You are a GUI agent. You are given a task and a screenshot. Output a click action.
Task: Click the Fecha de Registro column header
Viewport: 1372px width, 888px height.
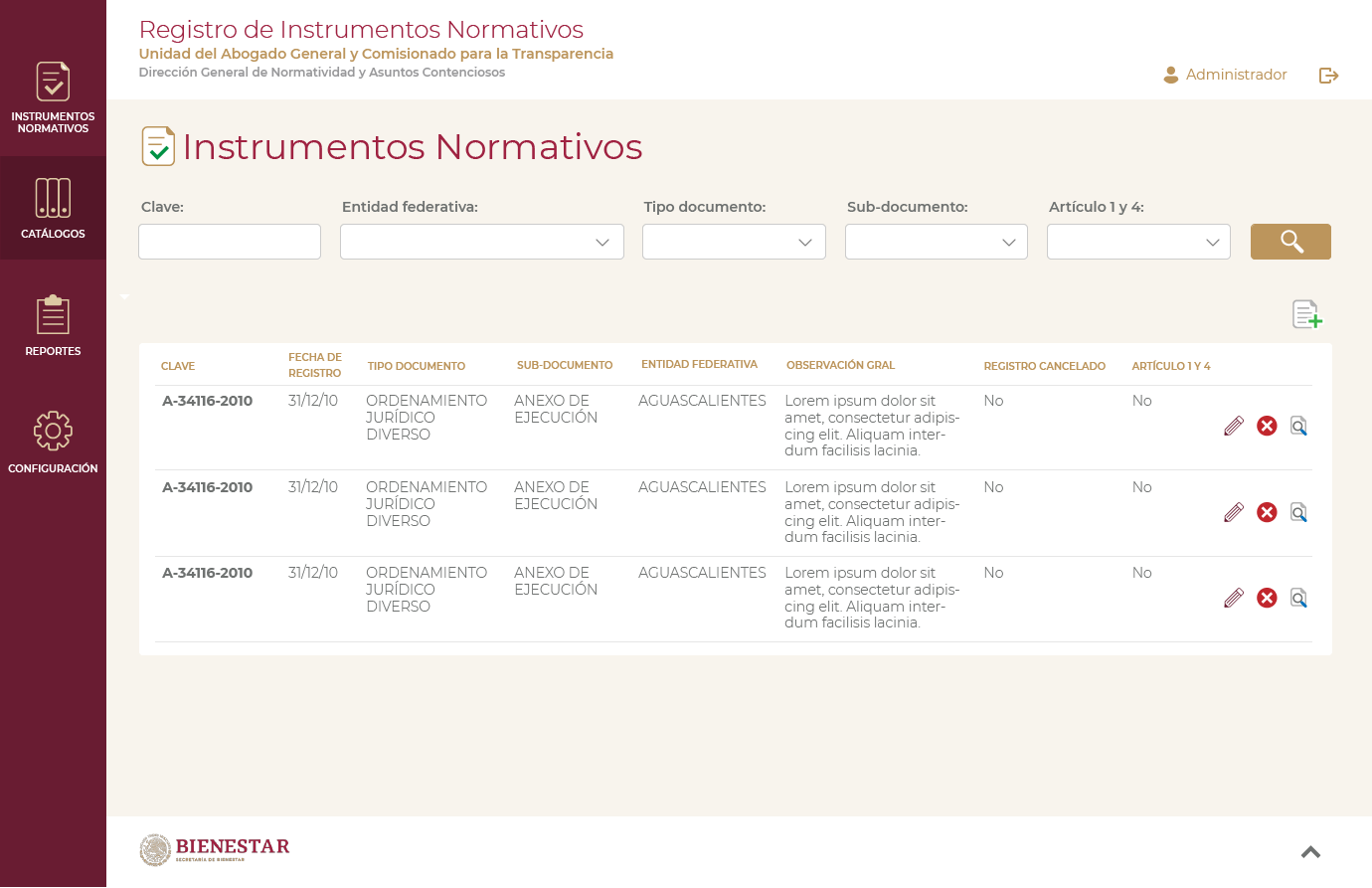(x=314, y=365)
